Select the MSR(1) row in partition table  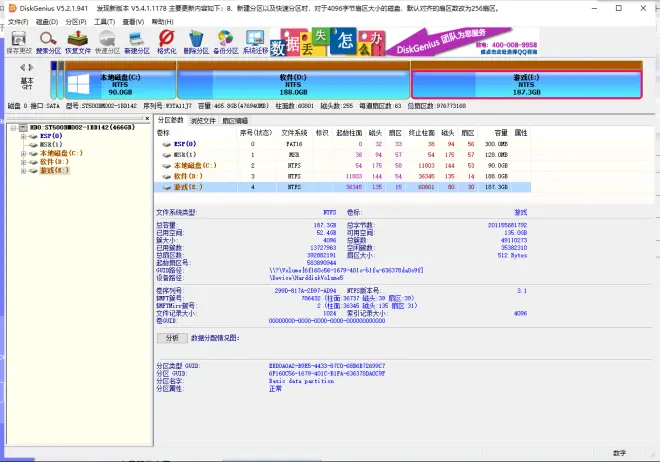[343, 155]
